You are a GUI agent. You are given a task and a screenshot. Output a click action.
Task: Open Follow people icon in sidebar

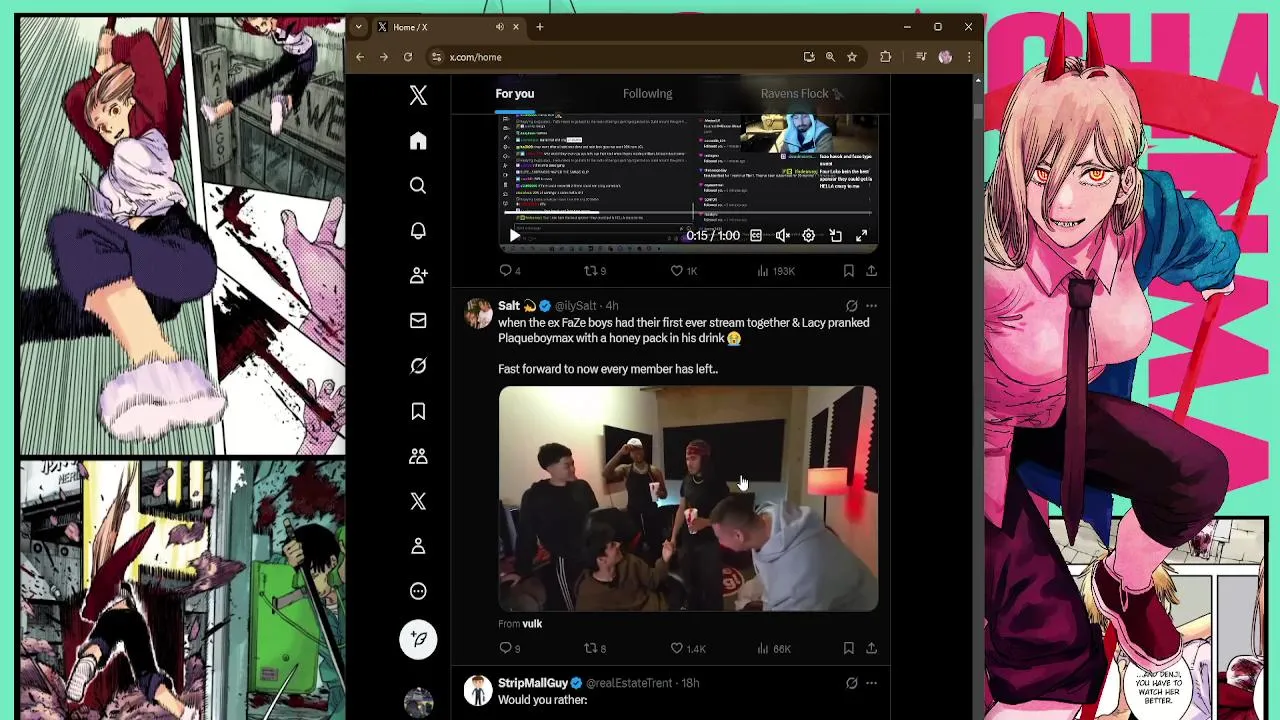pyautogui.click(x=418, y=275)
